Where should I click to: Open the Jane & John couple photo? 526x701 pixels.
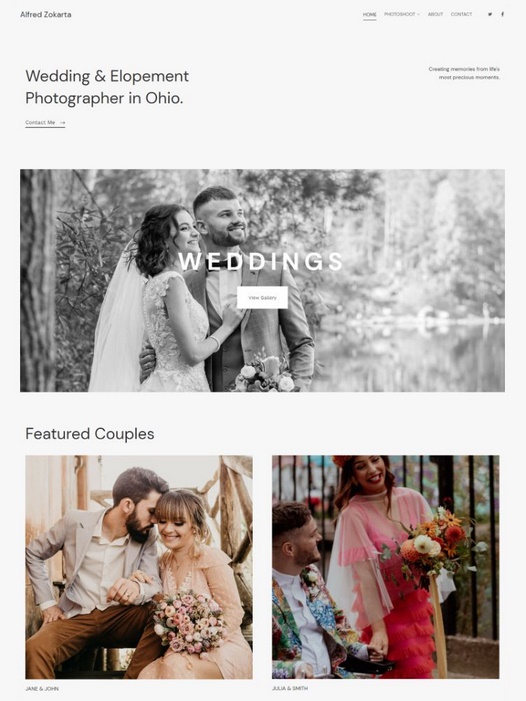click(139, 567)
